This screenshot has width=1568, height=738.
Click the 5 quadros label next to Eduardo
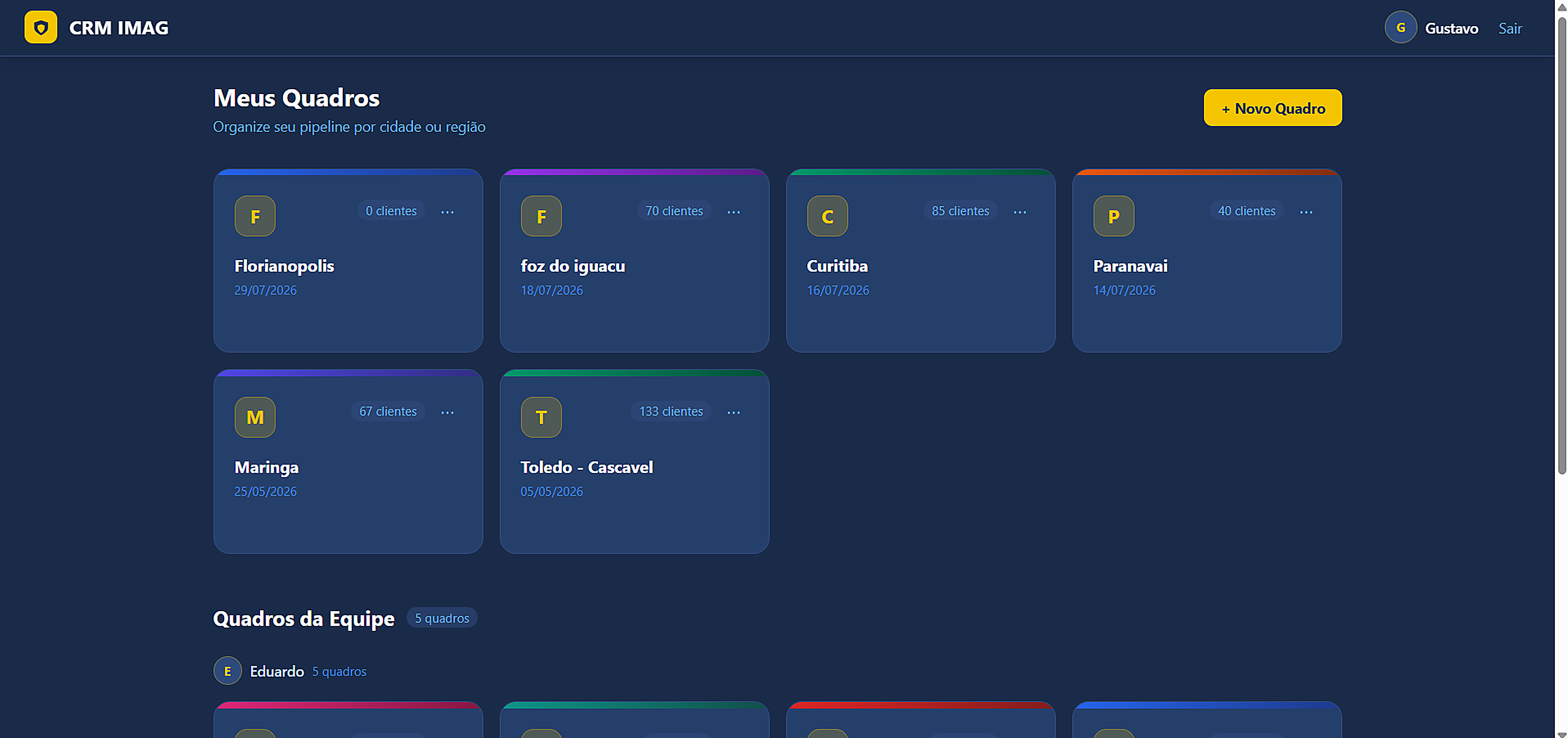tap(339, 672)
